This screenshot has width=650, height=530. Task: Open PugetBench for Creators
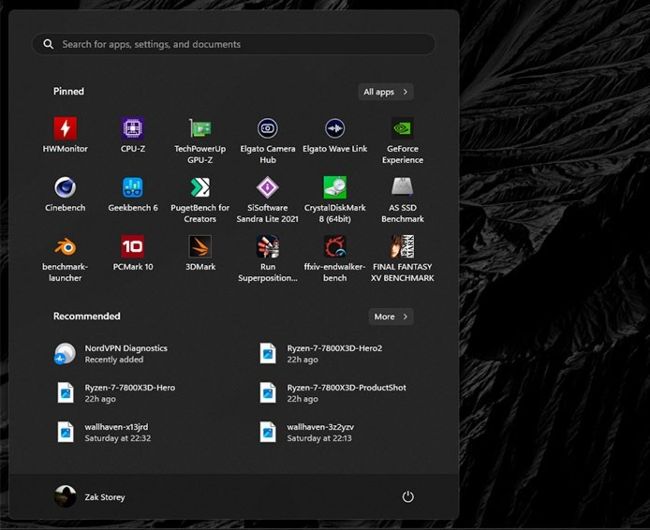click(x=200, y=200)
